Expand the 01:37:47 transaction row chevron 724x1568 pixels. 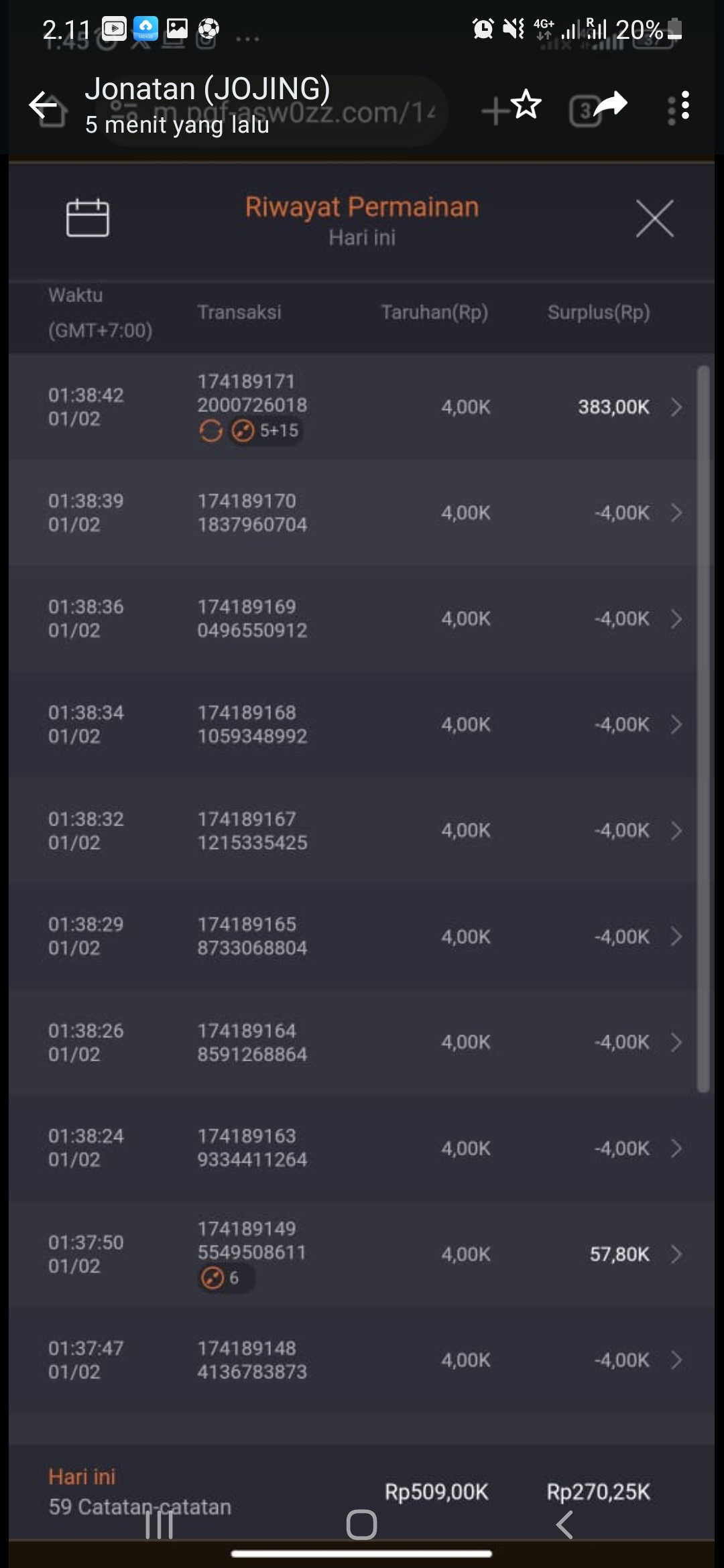tap(676, 1360)
